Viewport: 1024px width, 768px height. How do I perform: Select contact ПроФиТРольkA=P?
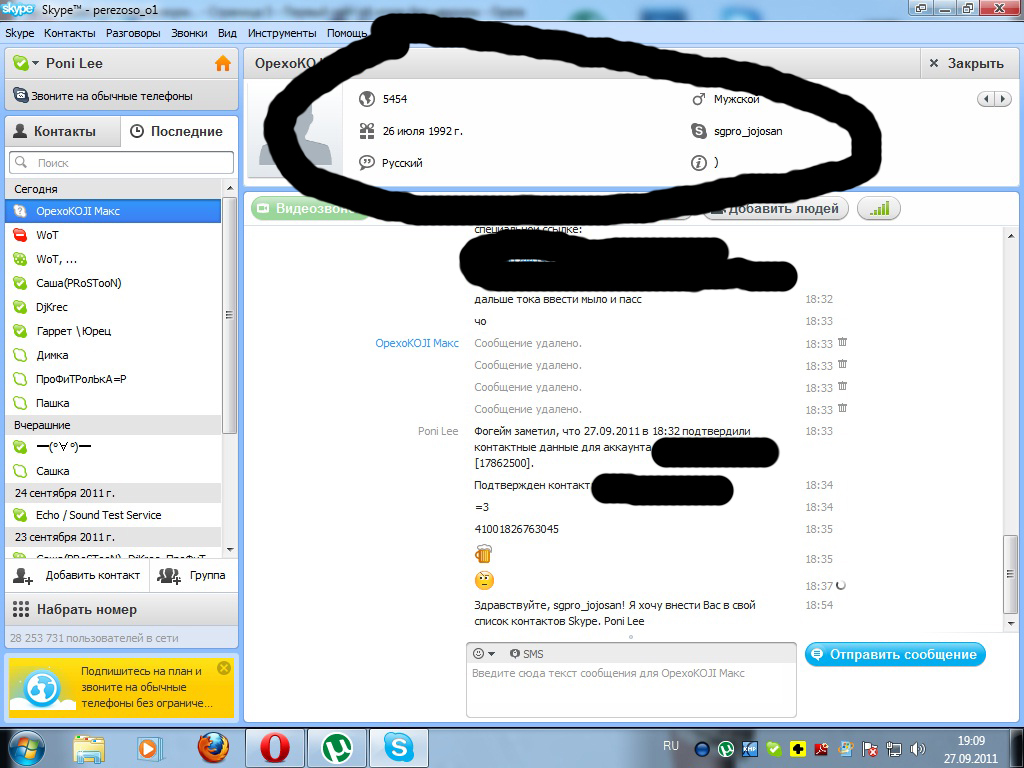[x=113, y=379]
